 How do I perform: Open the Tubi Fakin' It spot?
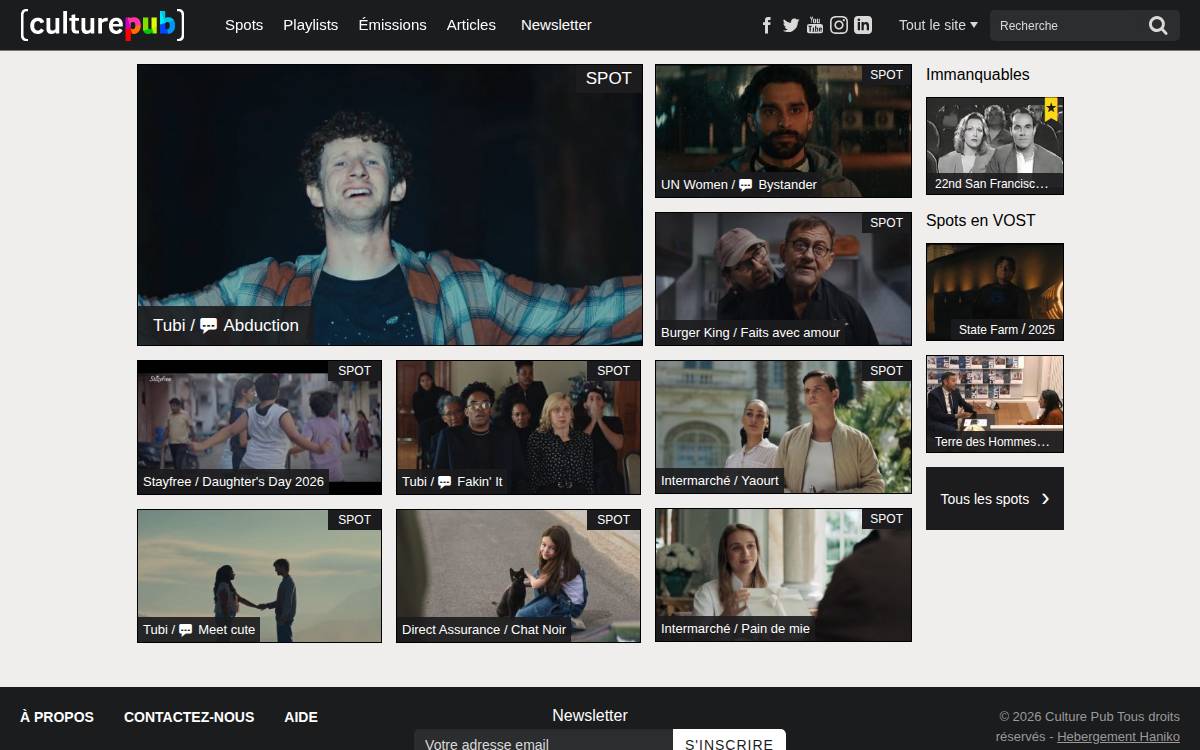pos(518,427)
